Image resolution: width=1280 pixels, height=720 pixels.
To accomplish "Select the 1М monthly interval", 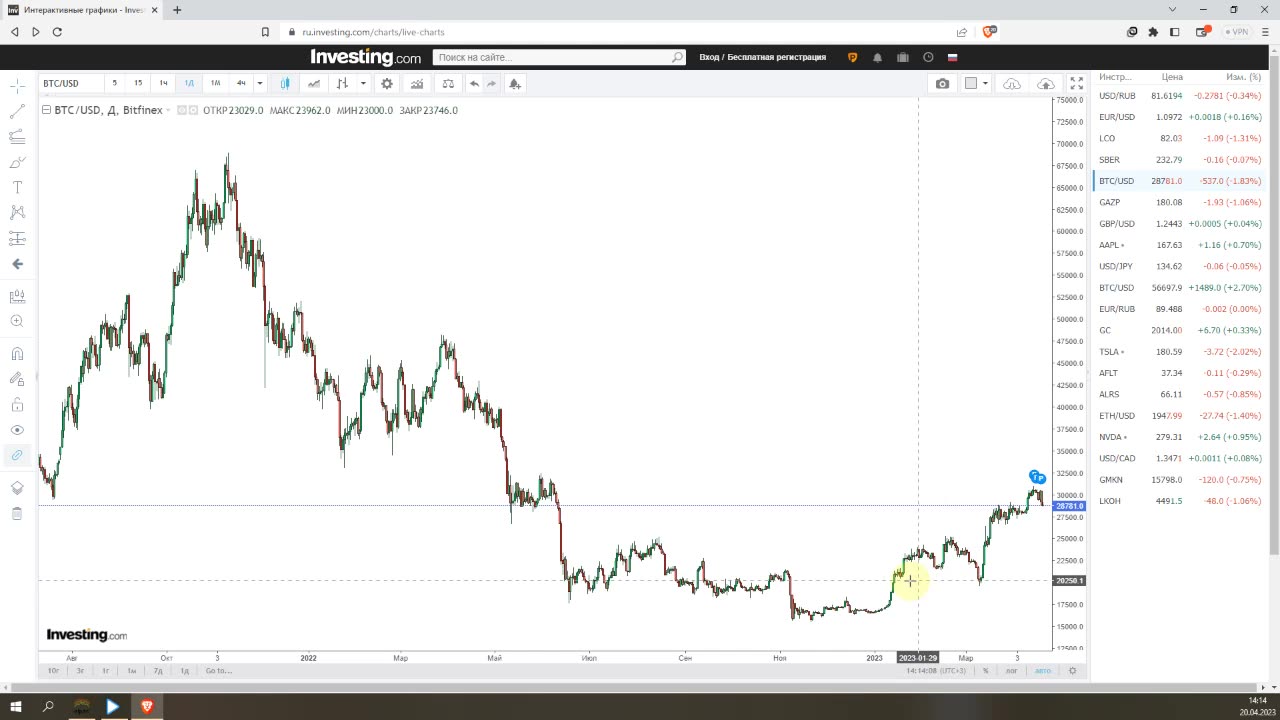I will 215,83.
